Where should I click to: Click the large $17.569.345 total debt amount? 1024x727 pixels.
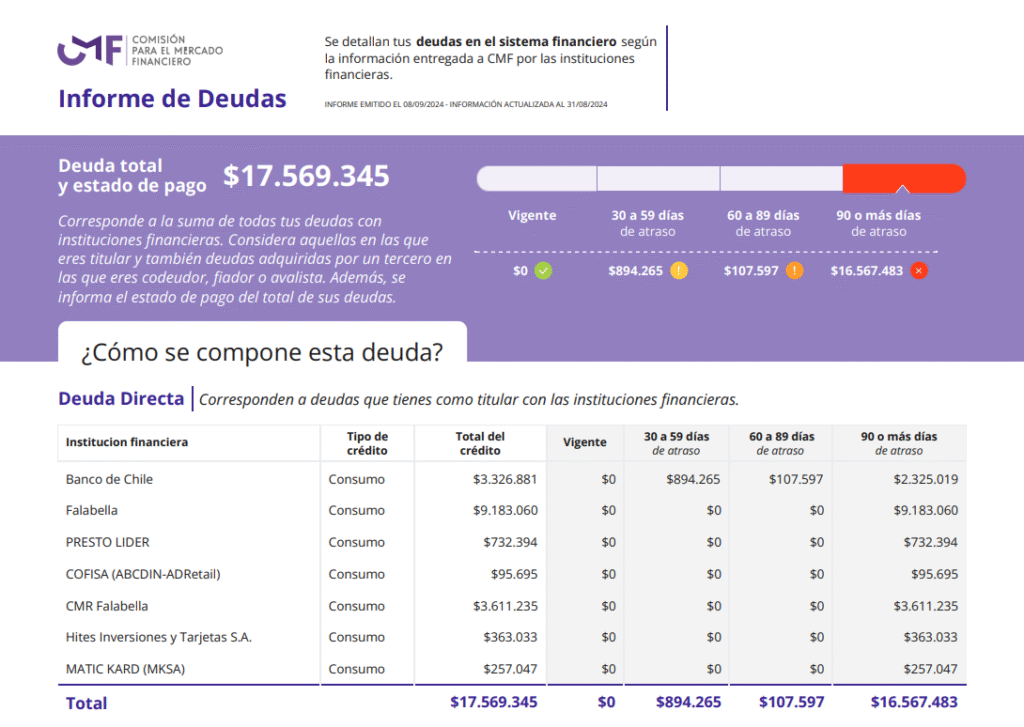click(x=306, y=177)
